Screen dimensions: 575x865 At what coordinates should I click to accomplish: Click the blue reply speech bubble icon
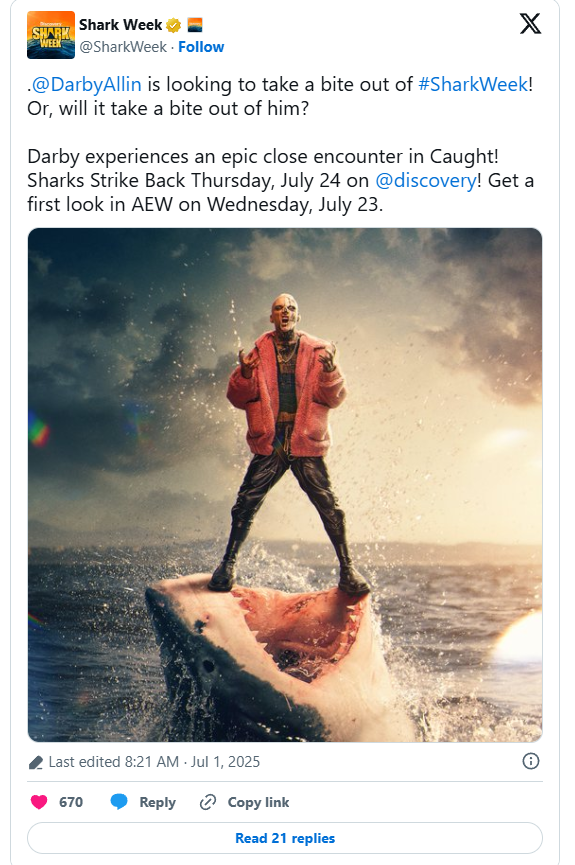[x=119, y=802]
